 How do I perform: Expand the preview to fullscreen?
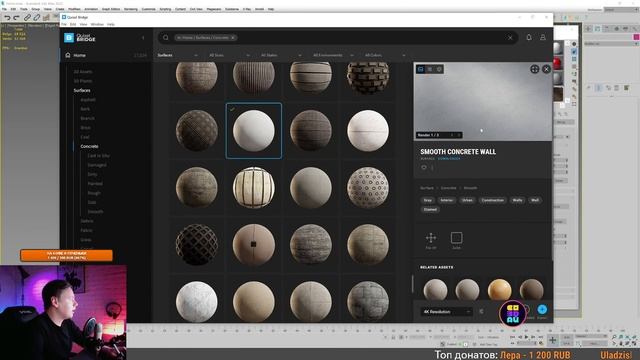tap(534, 69)
